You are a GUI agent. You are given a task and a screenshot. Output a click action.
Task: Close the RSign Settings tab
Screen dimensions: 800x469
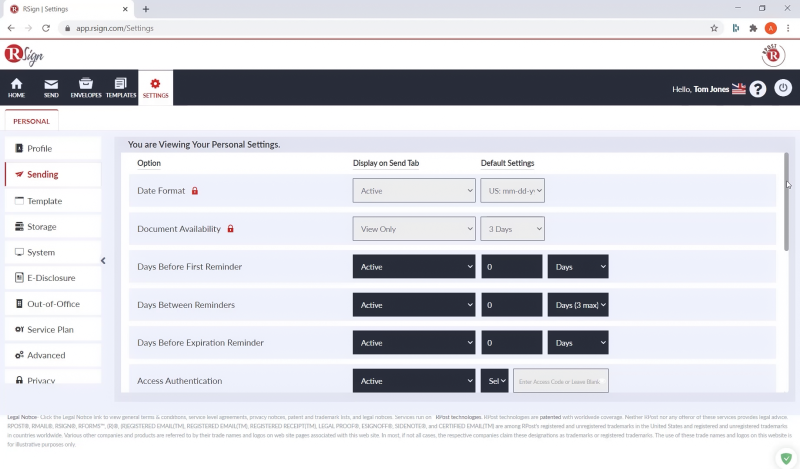(x=125, y=9)
